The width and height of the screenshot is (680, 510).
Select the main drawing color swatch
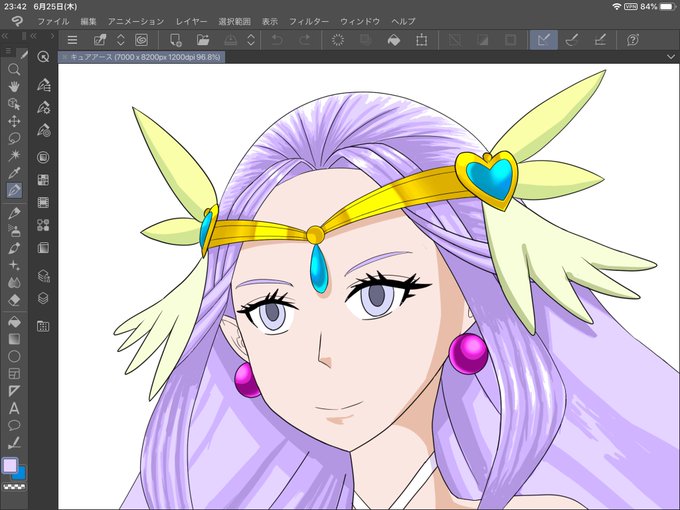coord(10,466)
